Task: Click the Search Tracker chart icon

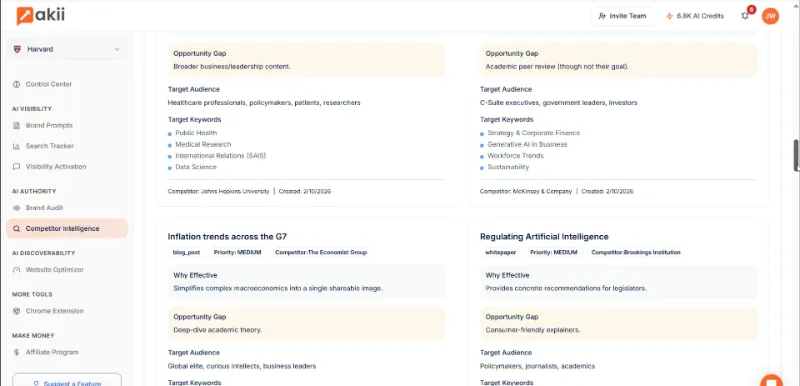Action: [16, 146]
